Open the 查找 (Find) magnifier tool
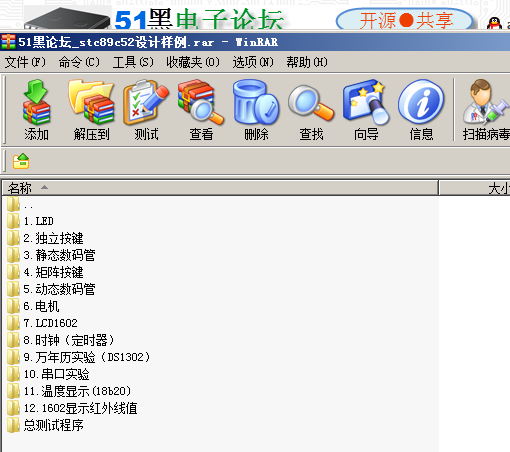Screen dimensions: 510x452 pos(311,110)
